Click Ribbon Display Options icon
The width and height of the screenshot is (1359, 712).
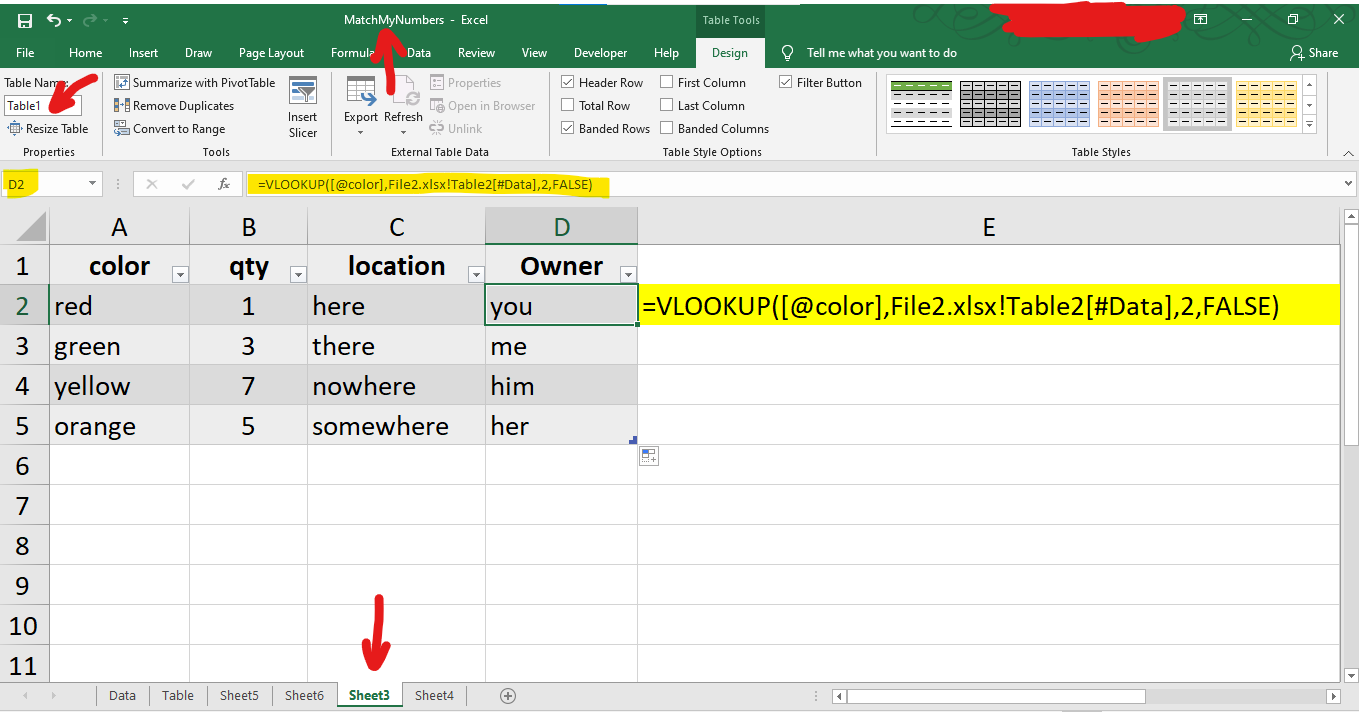point(1200,20)
